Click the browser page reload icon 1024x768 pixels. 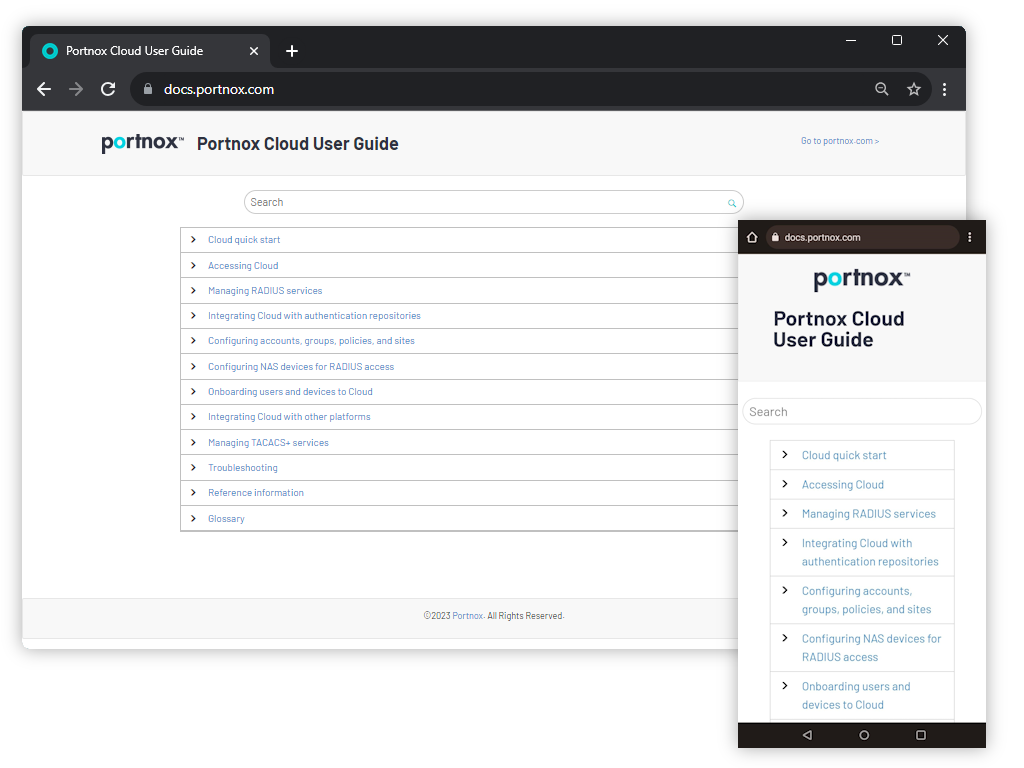108,89
